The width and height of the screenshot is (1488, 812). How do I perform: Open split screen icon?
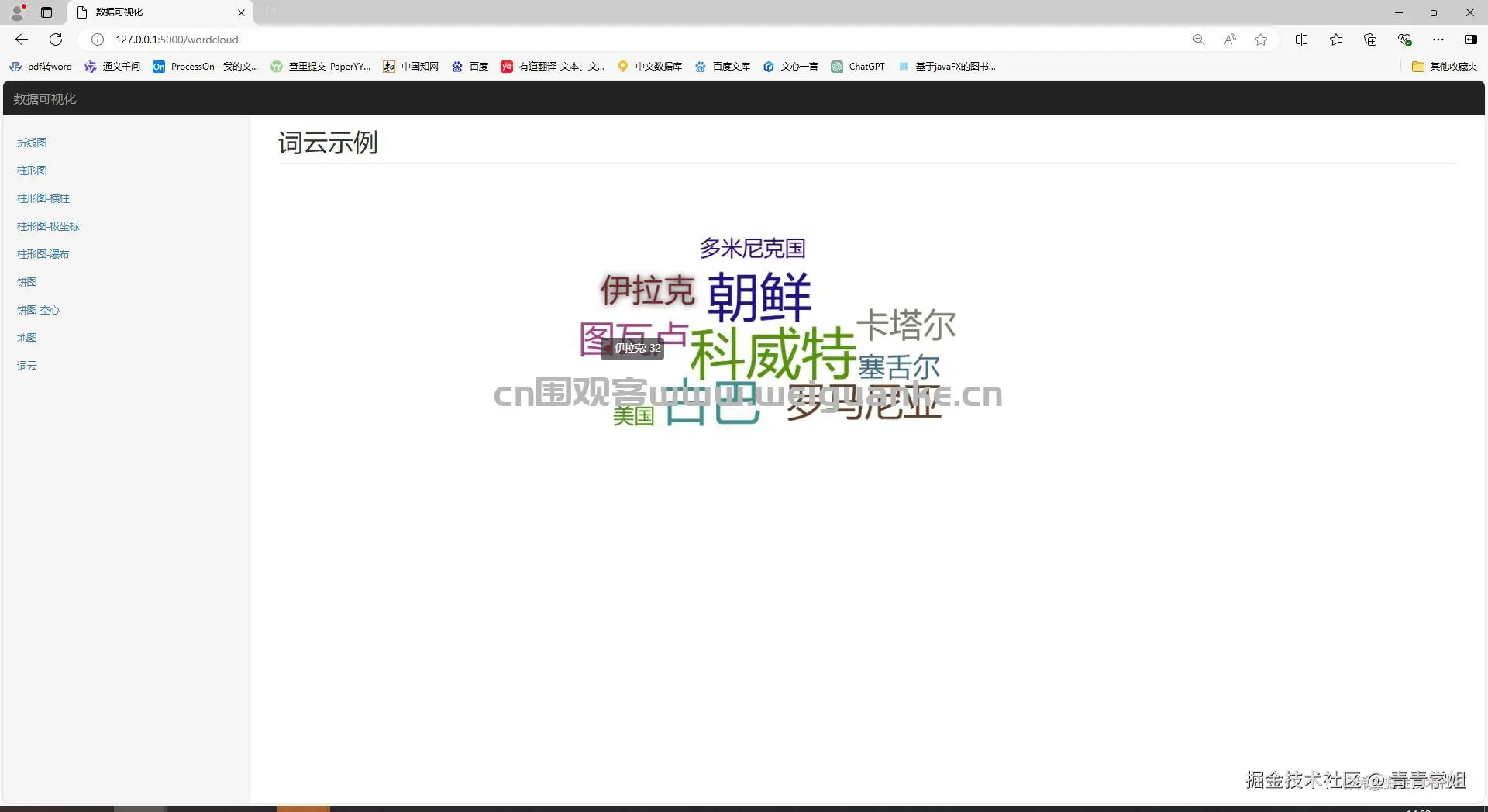click(1302, 40)
